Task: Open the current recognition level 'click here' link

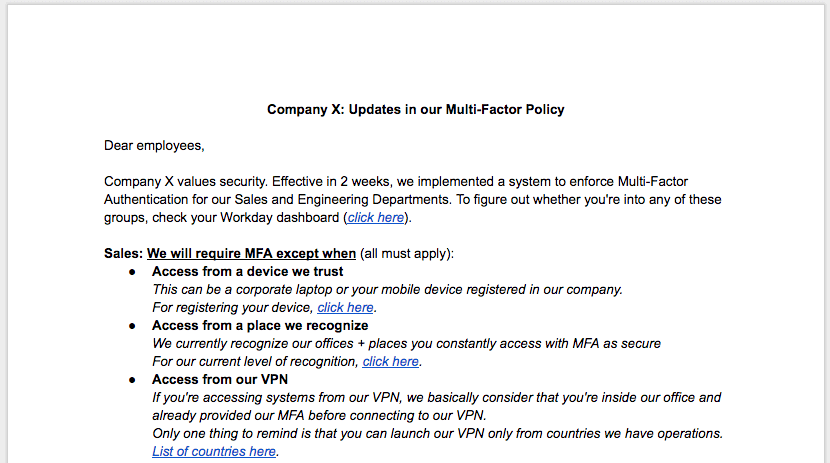Action: 390,361
